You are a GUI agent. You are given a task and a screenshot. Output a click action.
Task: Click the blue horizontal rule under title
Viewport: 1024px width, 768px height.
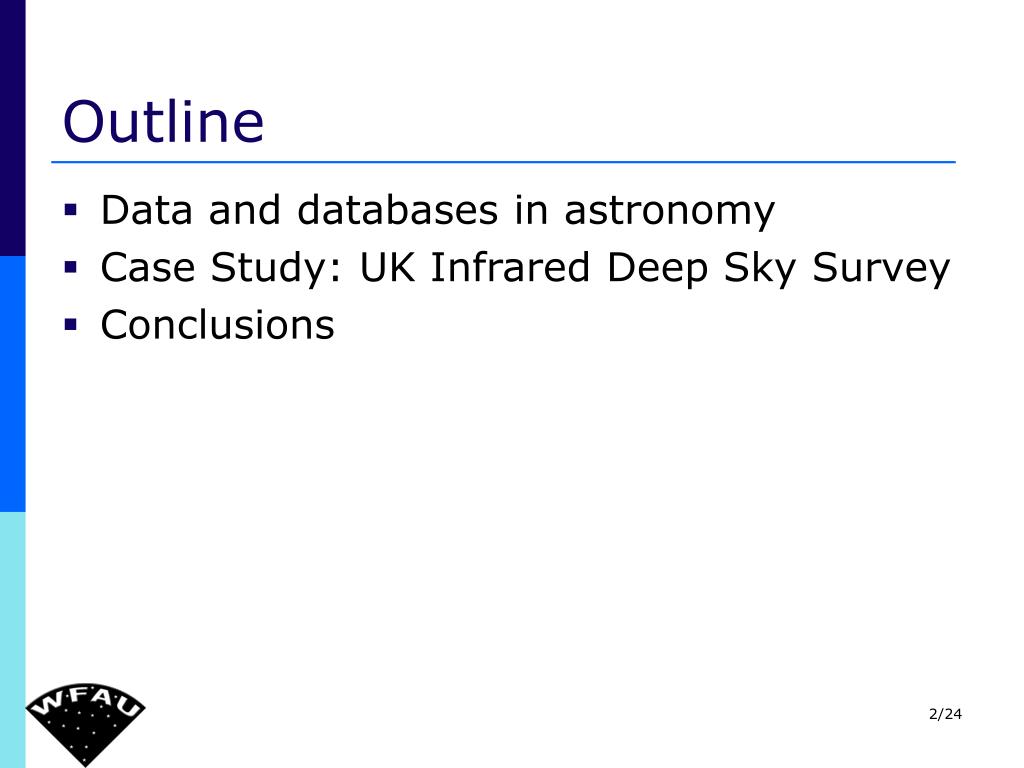(x=504, y=162)
